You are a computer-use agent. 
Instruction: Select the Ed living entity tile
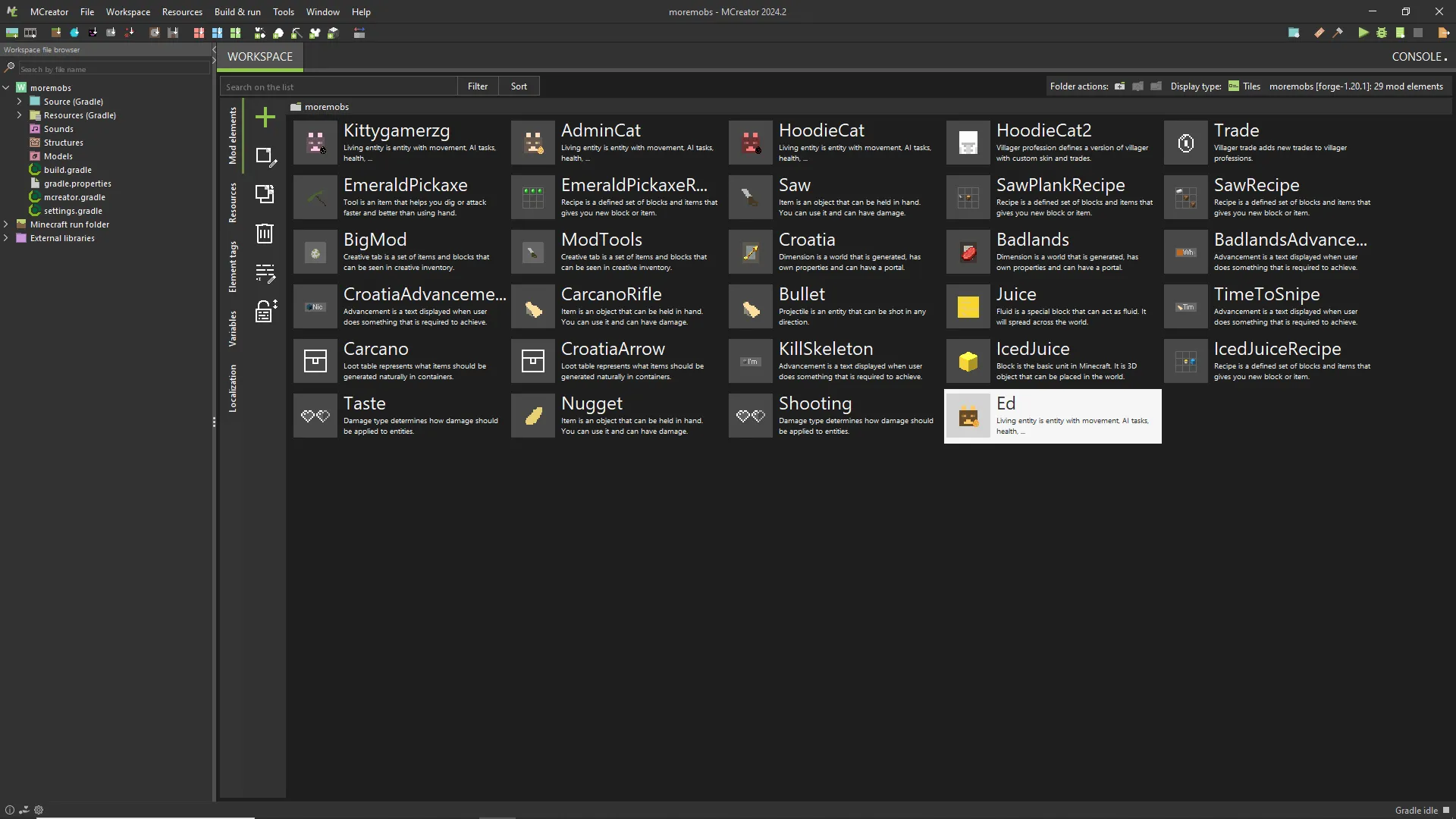(1053, 416)
